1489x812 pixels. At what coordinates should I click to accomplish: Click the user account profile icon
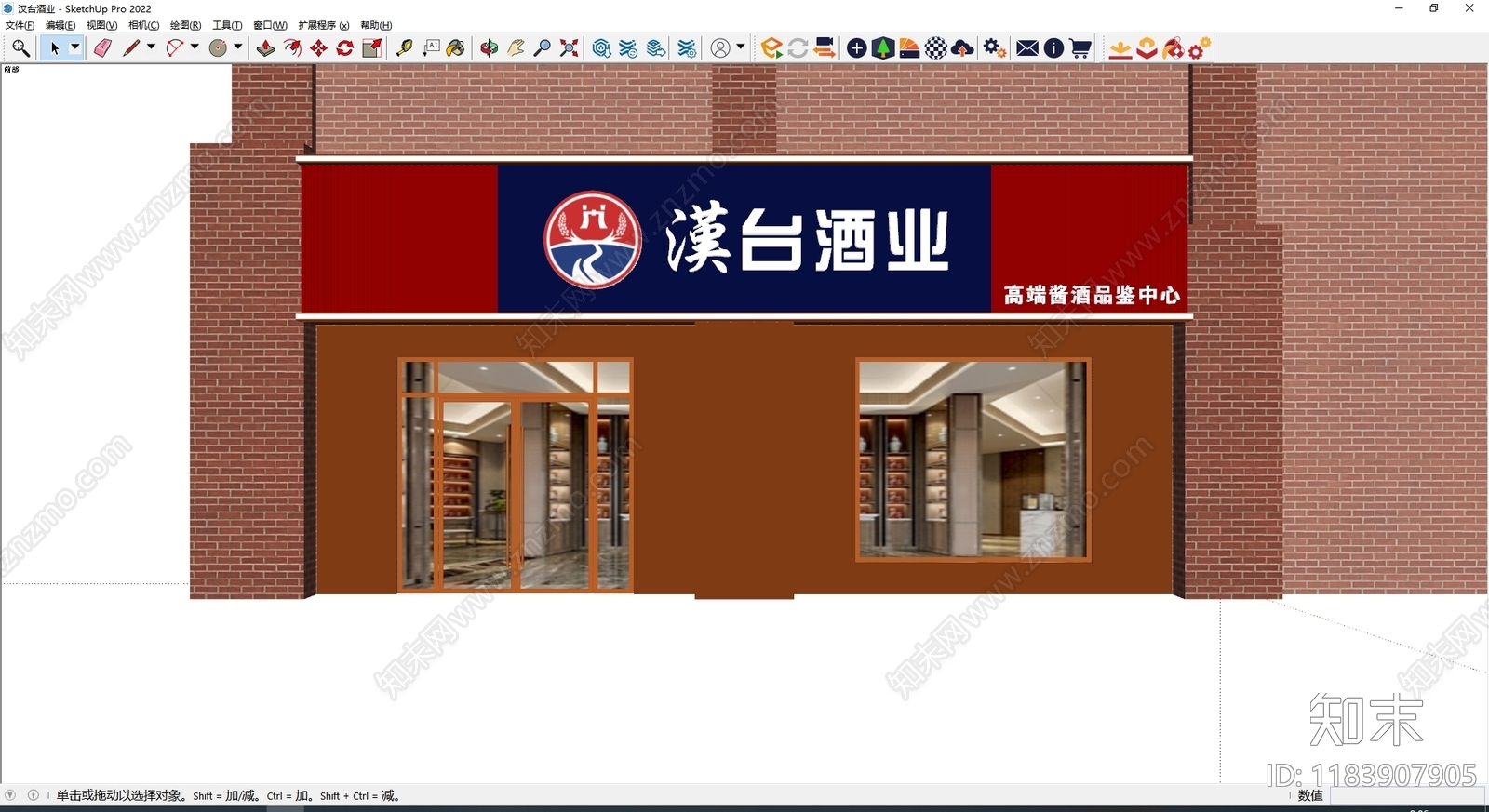click(720, 48)
